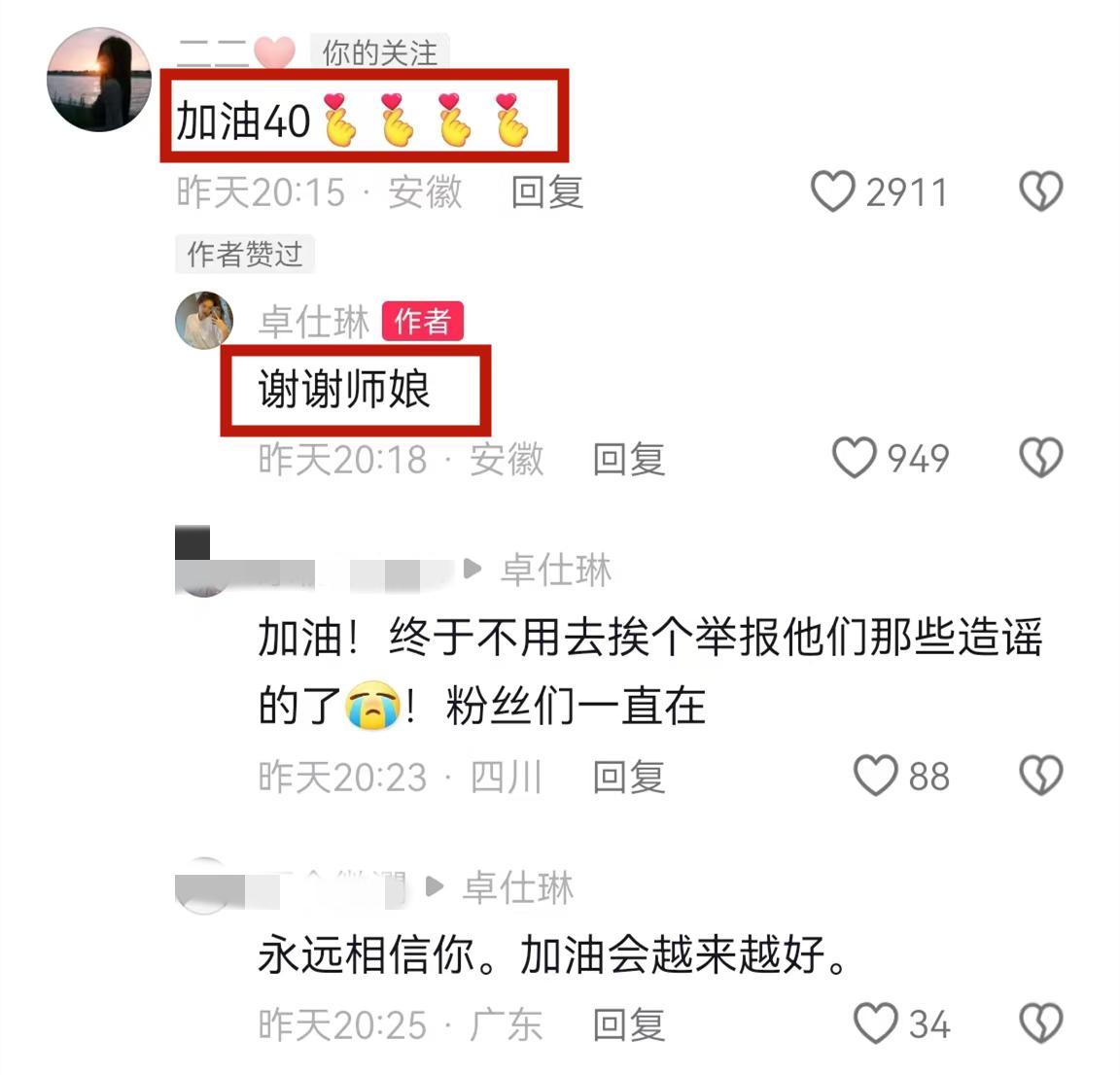Tap the red 作者 badge
Image resolution: width=1120 pixels, height=1075 pixels.
[x=422, y=322]
